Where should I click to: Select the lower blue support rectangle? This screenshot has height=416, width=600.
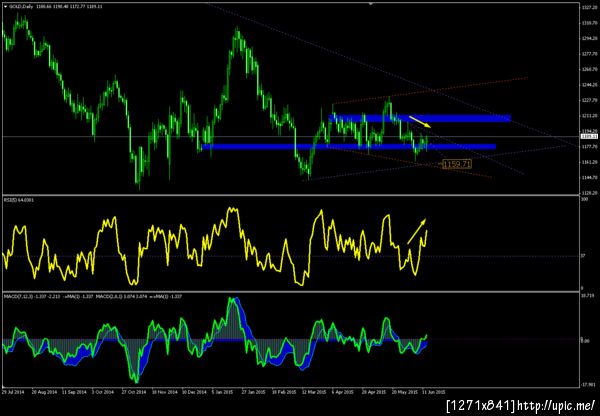(x=349, y=147)
